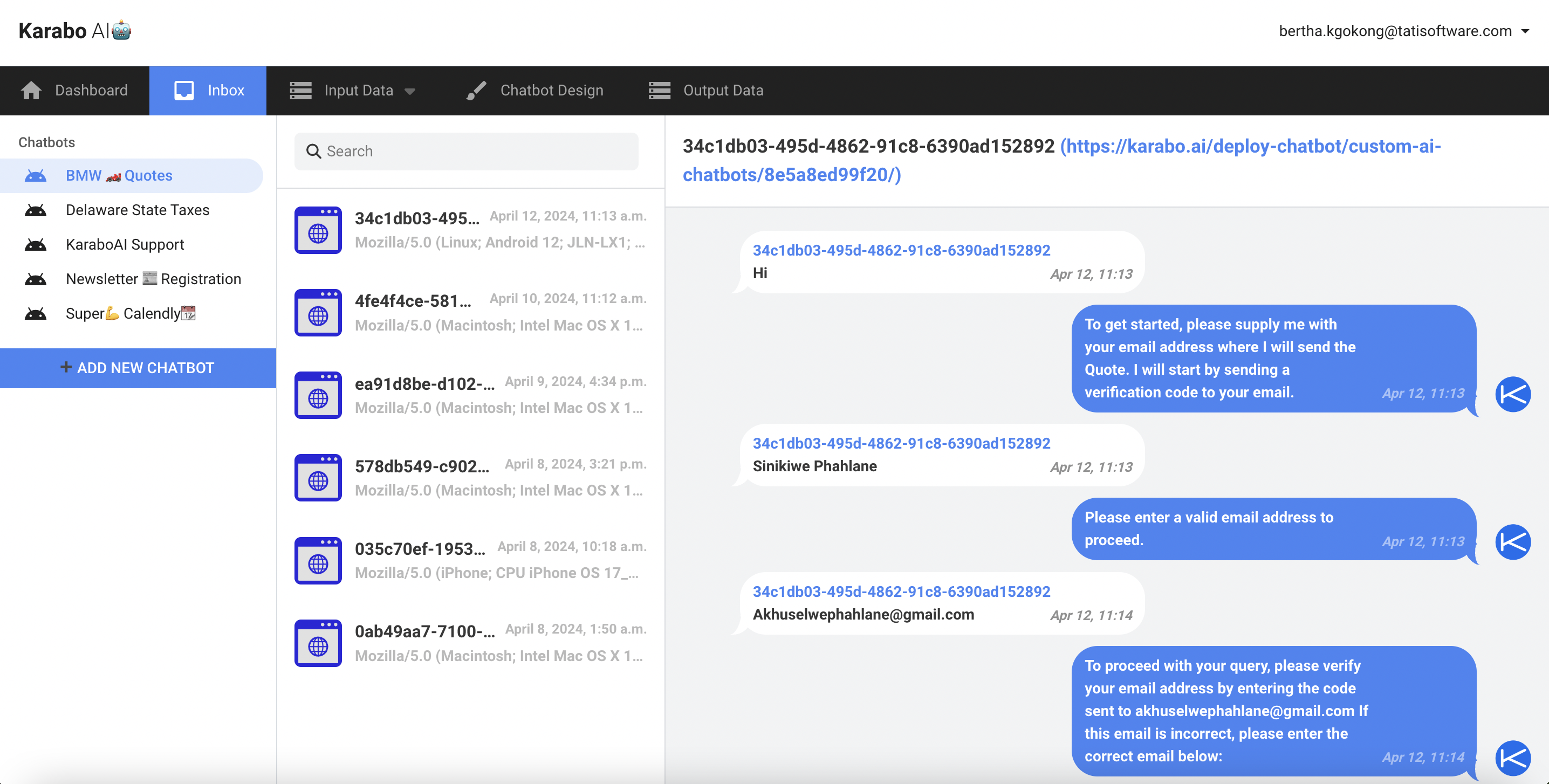Click the Karabo avatar beside verification message
This screenshot has height=784, width=1549.
pos(1512,757)
